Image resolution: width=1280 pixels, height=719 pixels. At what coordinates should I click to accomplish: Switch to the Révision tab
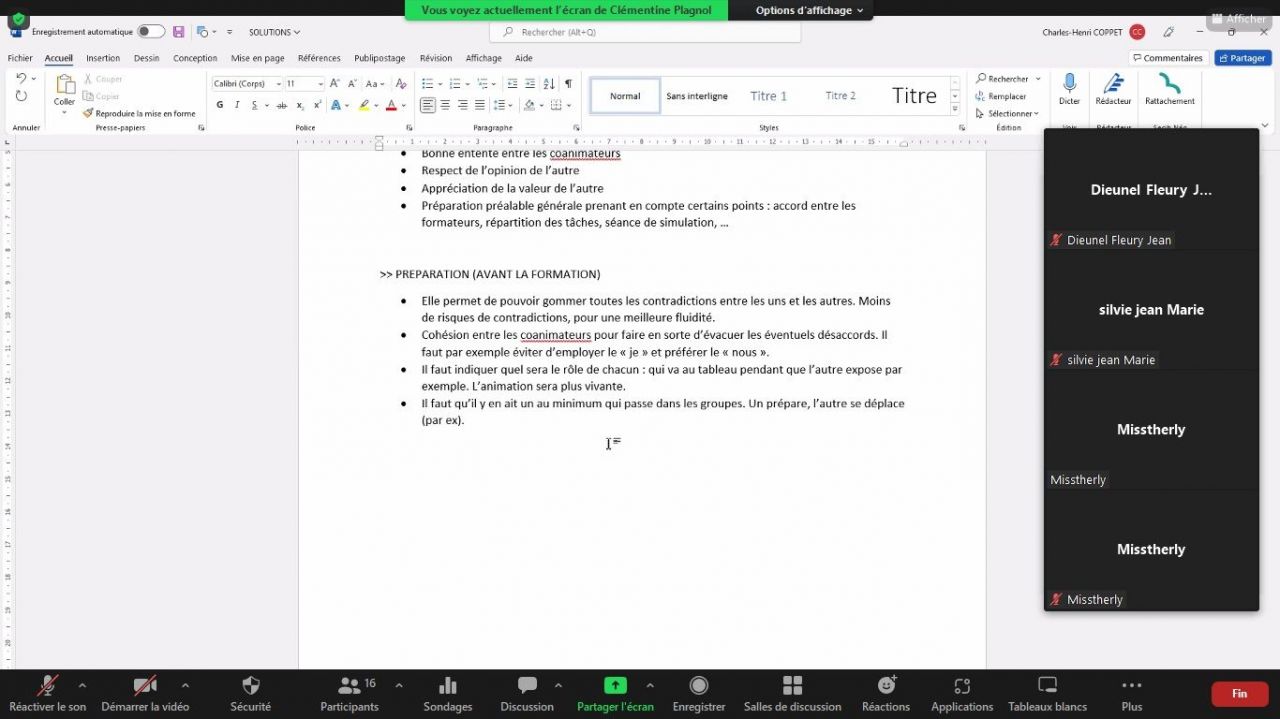436,58
